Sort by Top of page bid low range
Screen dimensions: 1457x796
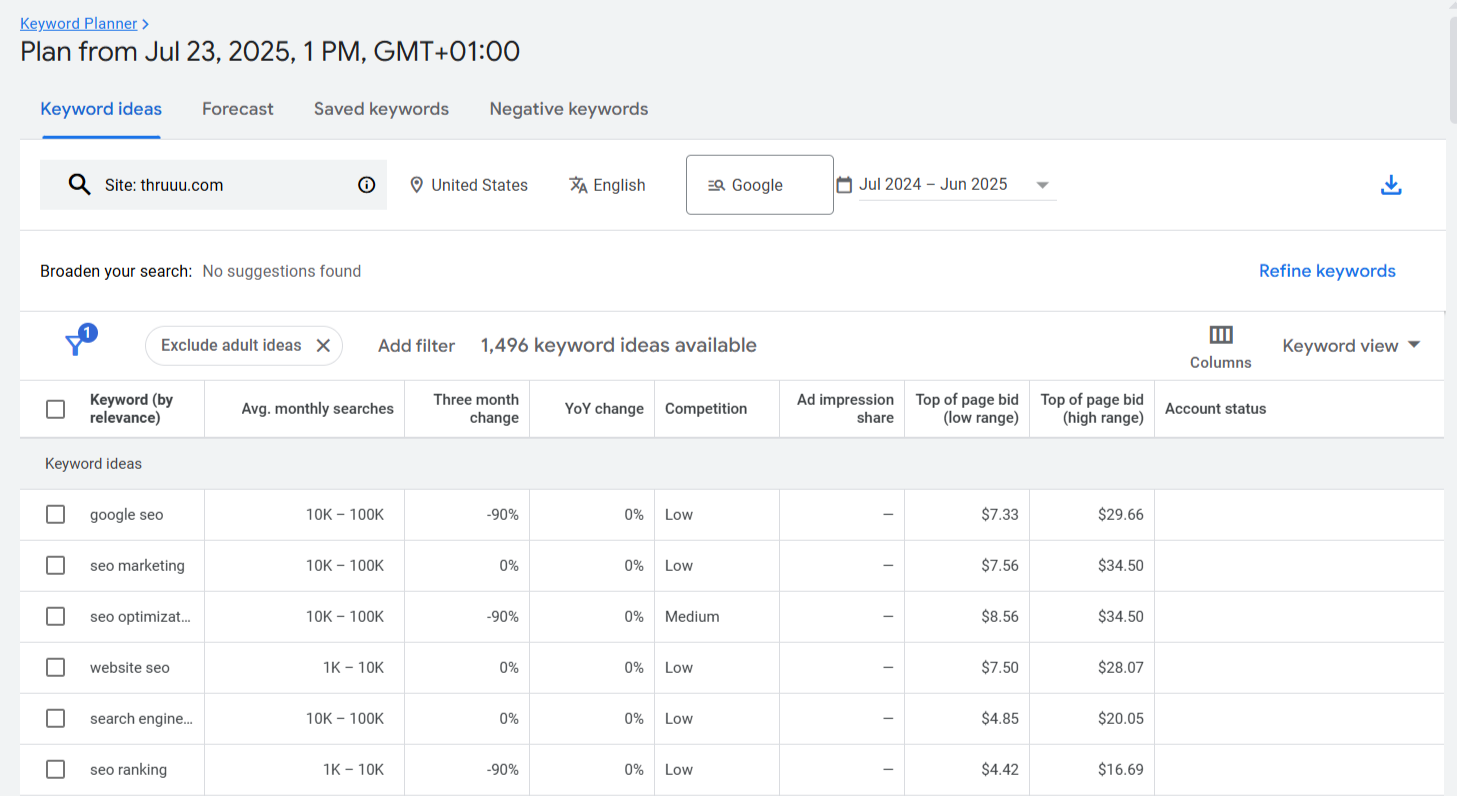pyautogui.click(x=967, y=409)
